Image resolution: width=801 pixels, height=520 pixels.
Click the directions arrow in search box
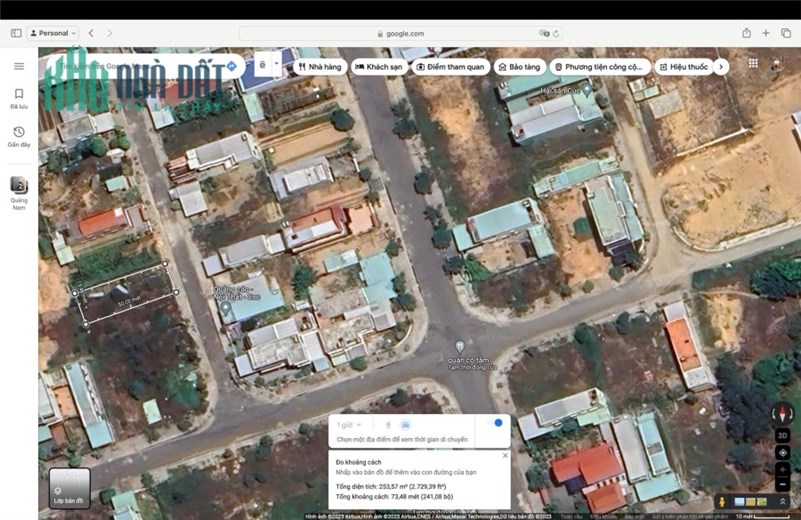(x=231, y=66)
